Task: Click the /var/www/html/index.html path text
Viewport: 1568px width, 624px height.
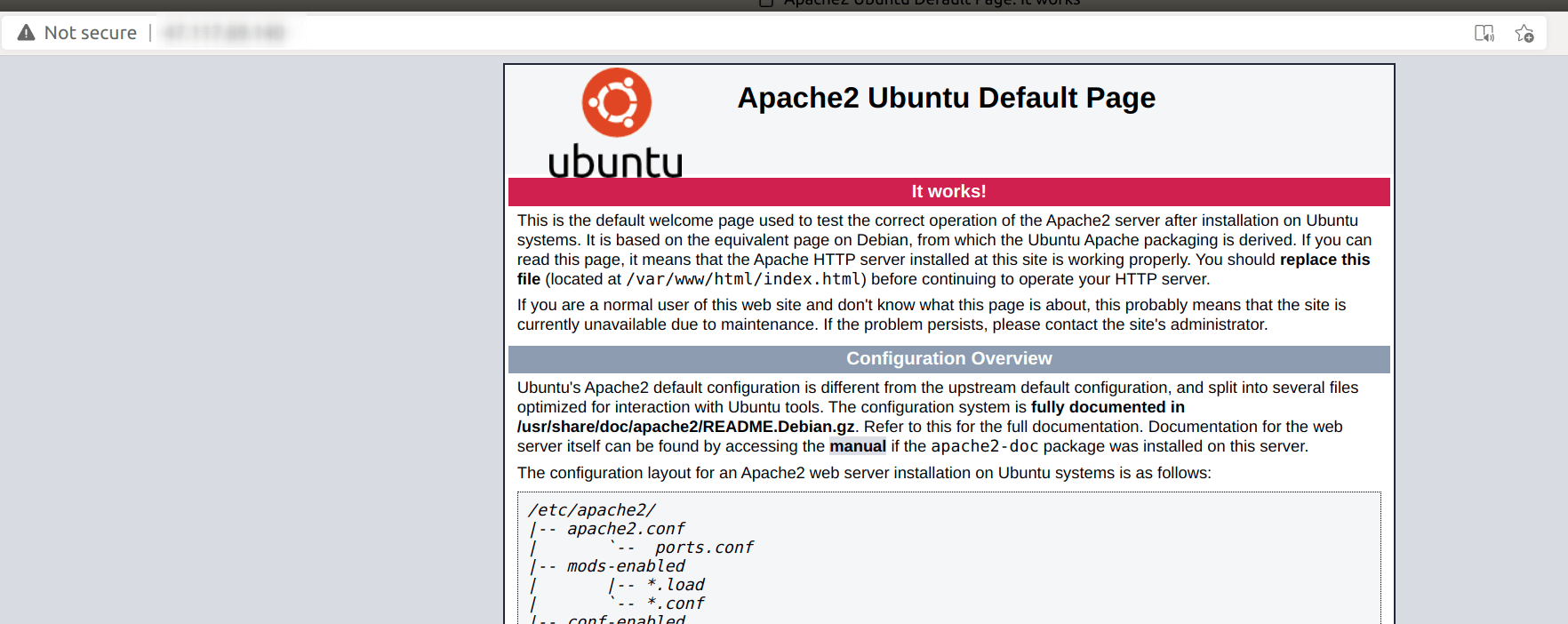Action: coord(743,279)
